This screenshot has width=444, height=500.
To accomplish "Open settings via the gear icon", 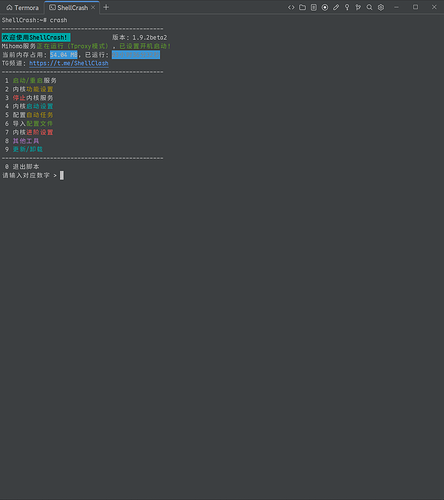I will (381, 7).
